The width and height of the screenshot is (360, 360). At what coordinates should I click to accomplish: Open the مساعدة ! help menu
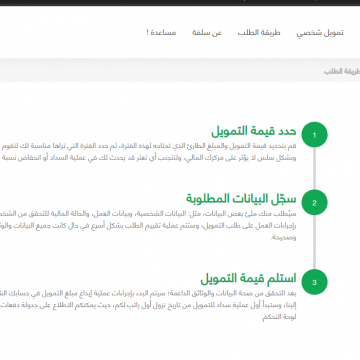point(161,33)
